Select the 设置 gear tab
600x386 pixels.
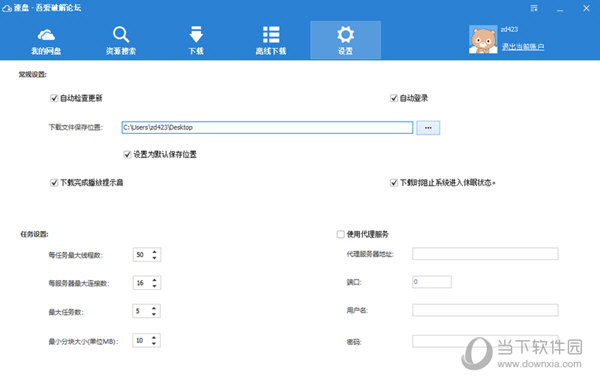(x=346, y=40)
